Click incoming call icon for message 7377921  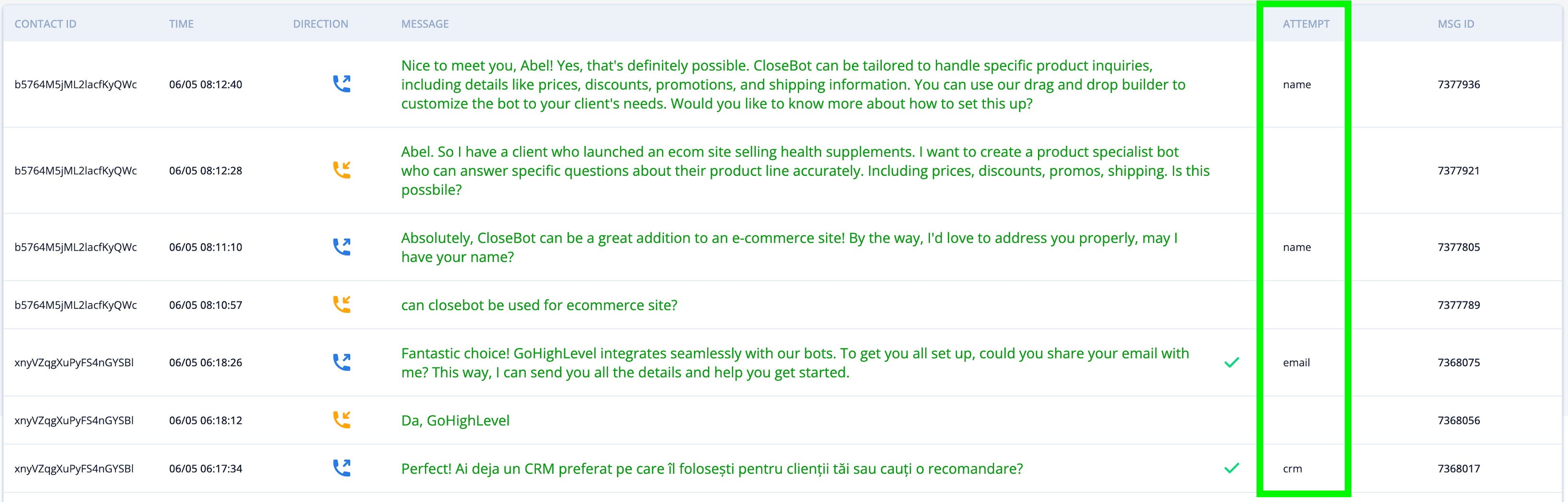342,171
